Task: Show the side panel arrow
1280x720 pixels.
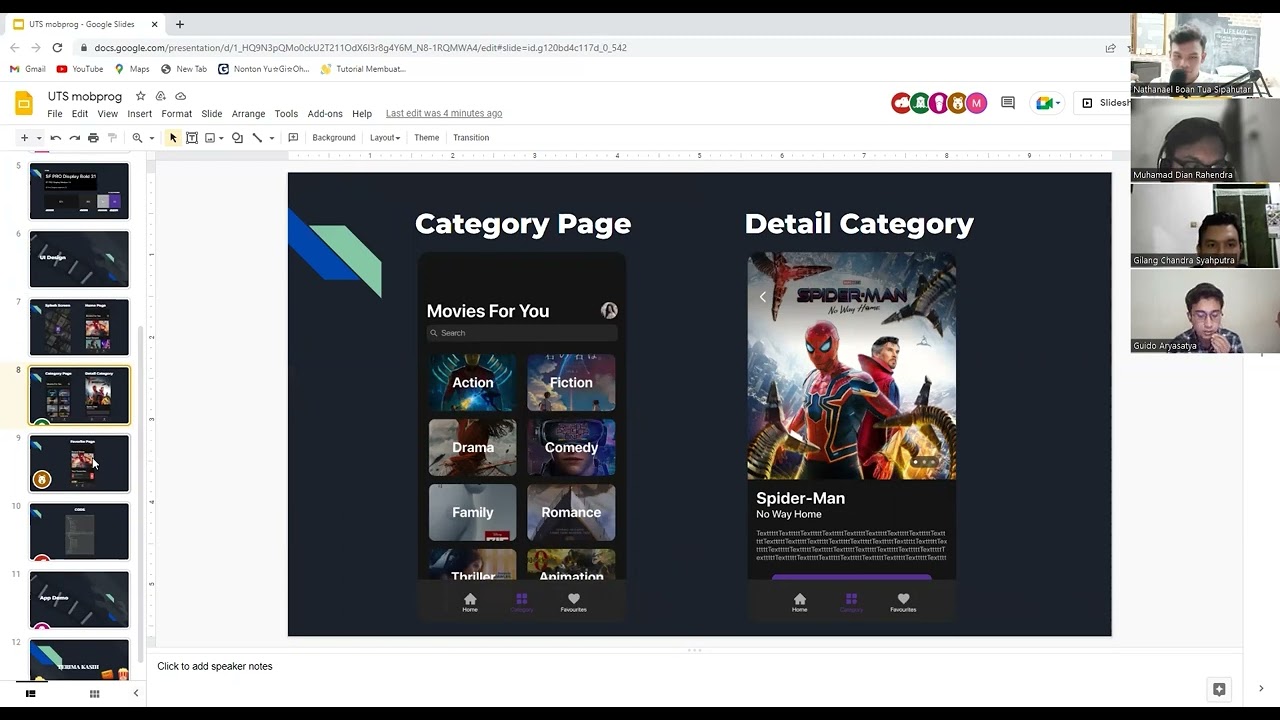Action: [x=1261, y=689]
